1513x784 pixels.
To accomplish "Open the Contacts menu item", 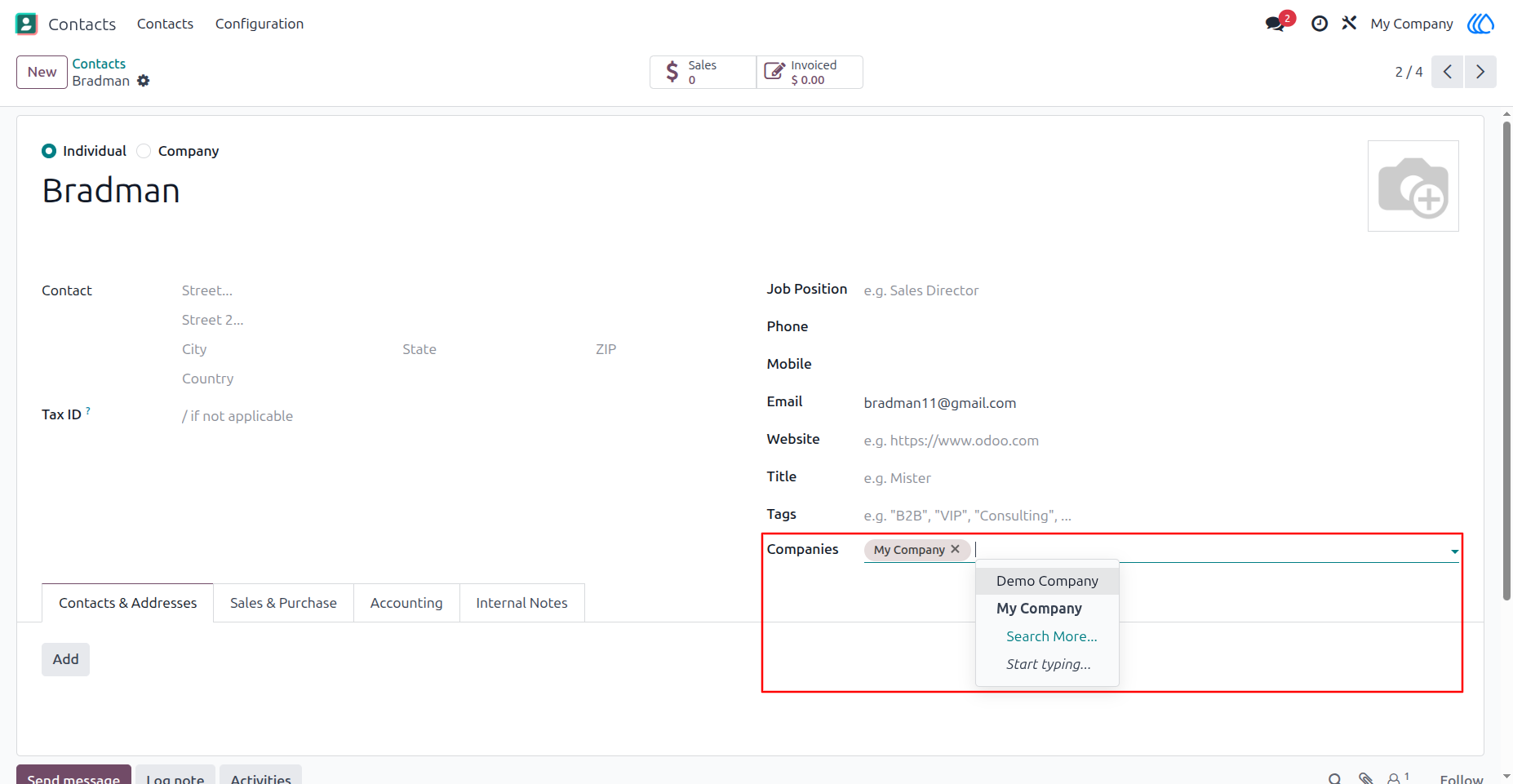I will click(x=165, y=24).
